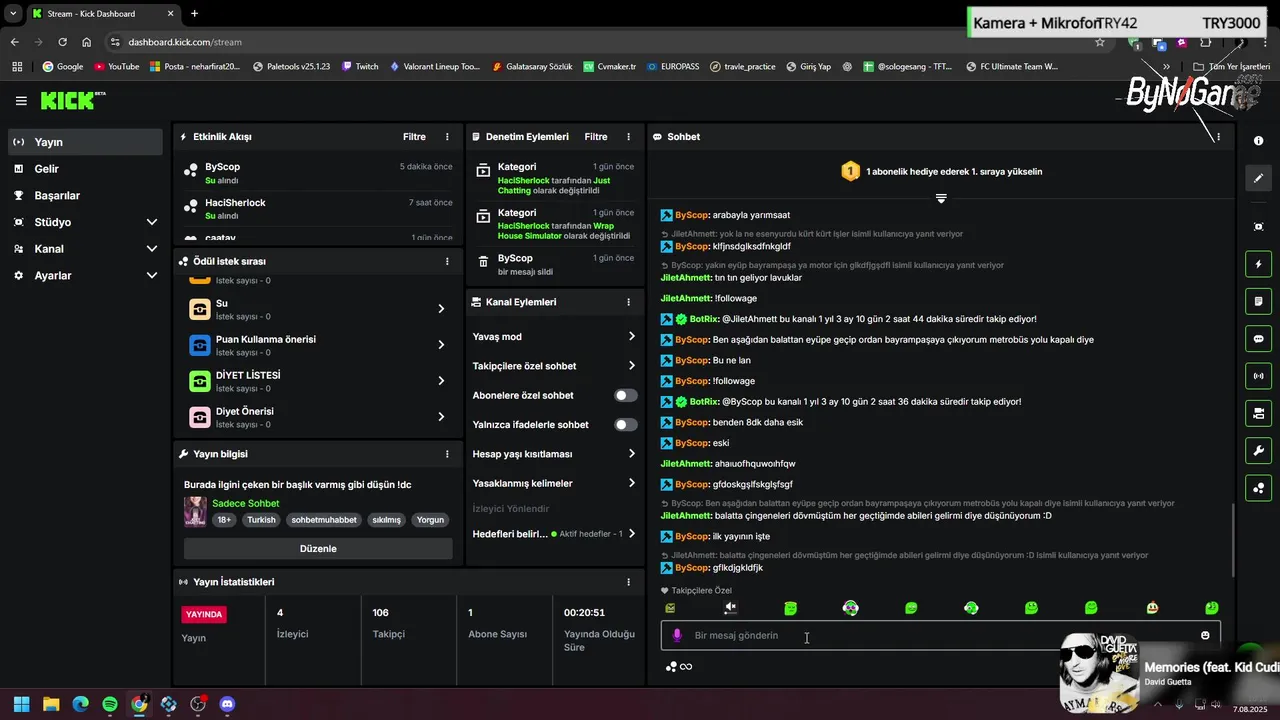Click the camera icon in right sidebar
1280x720 pixels.
coord(1258,413)
